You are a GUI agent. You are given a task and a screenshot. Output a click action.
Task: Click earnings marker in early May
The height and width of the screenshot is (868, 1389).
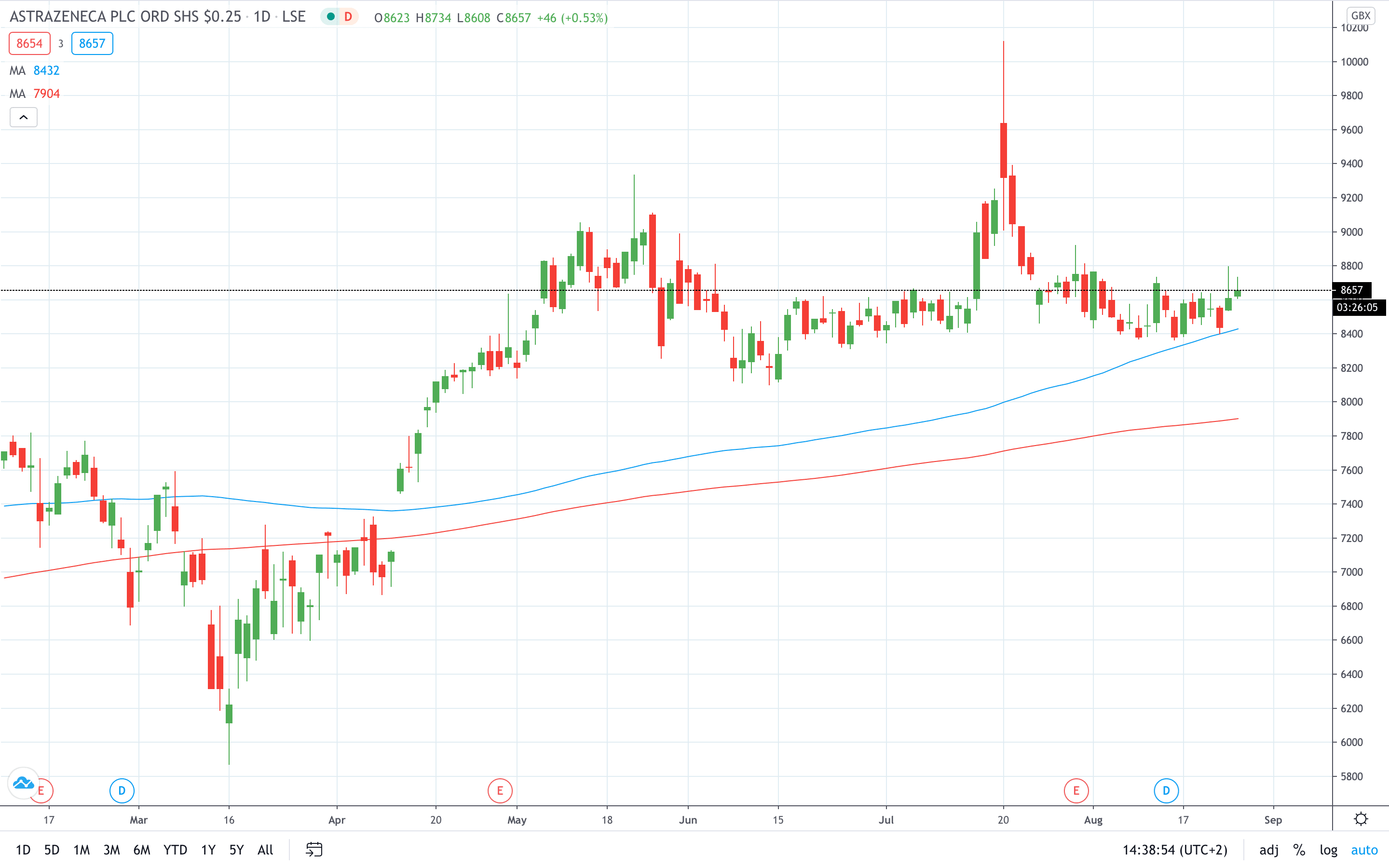500,790
